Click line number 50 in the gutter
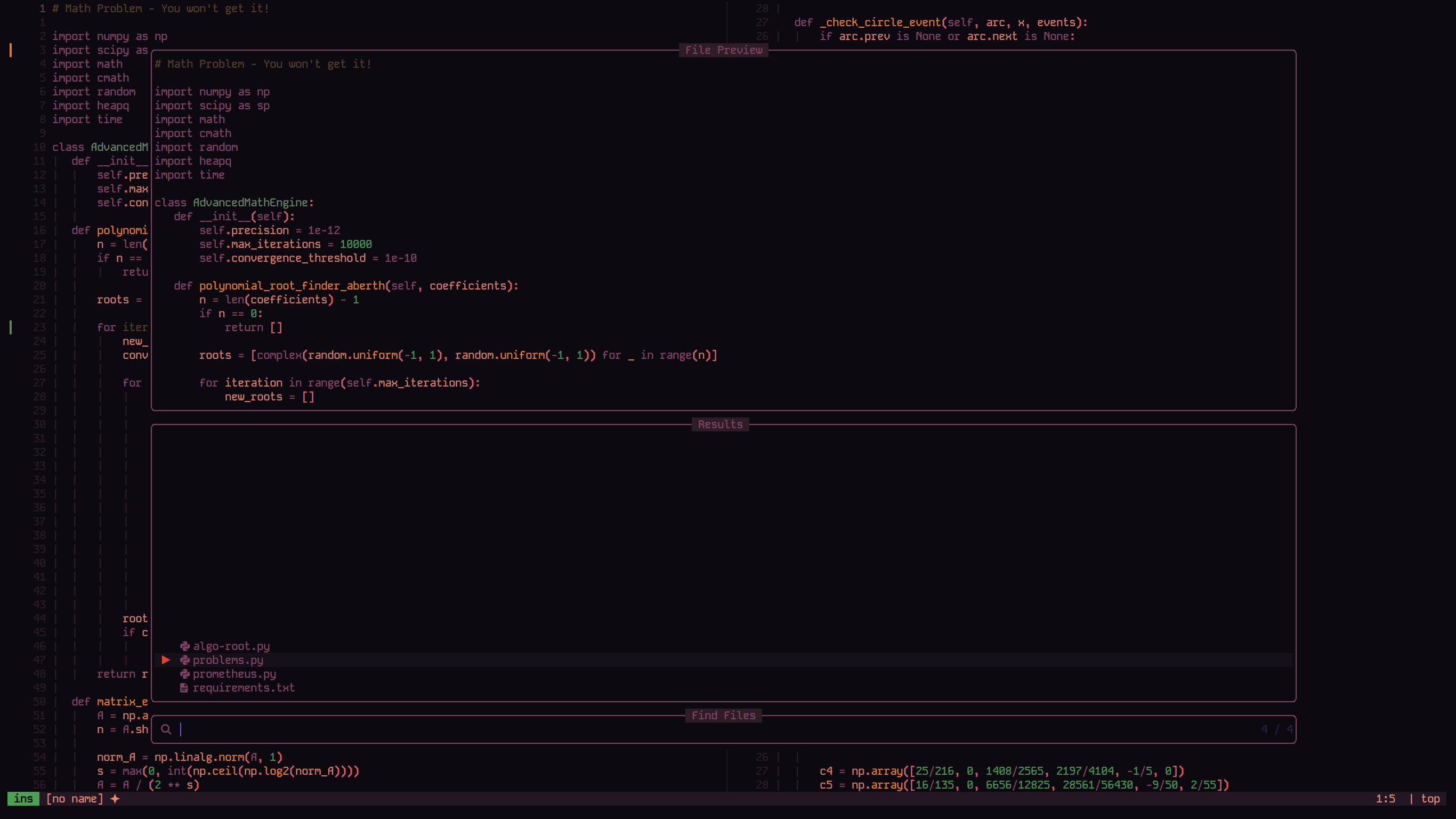The height and width of the screenshot is (819, 1456). click(x=39, y=701)
